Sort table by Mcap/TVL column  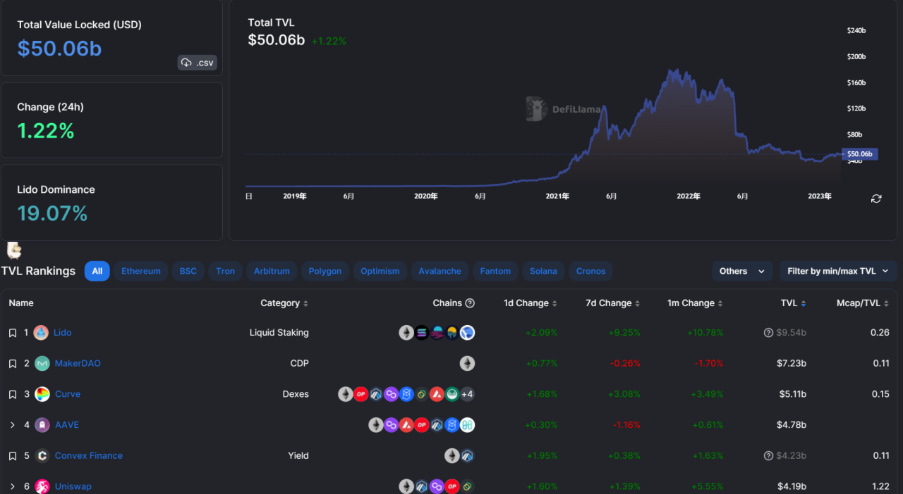[862, 303]
